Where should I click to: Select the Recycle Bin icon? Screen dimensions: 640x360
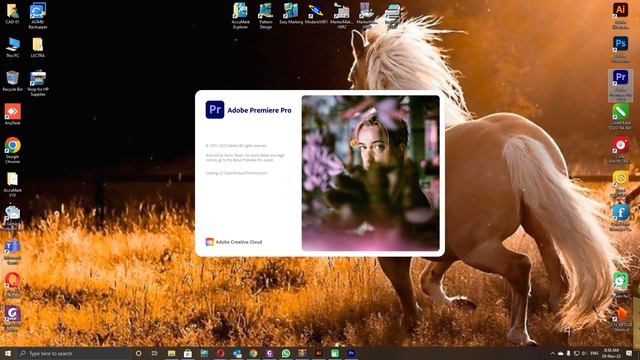[x=12, y=81]
